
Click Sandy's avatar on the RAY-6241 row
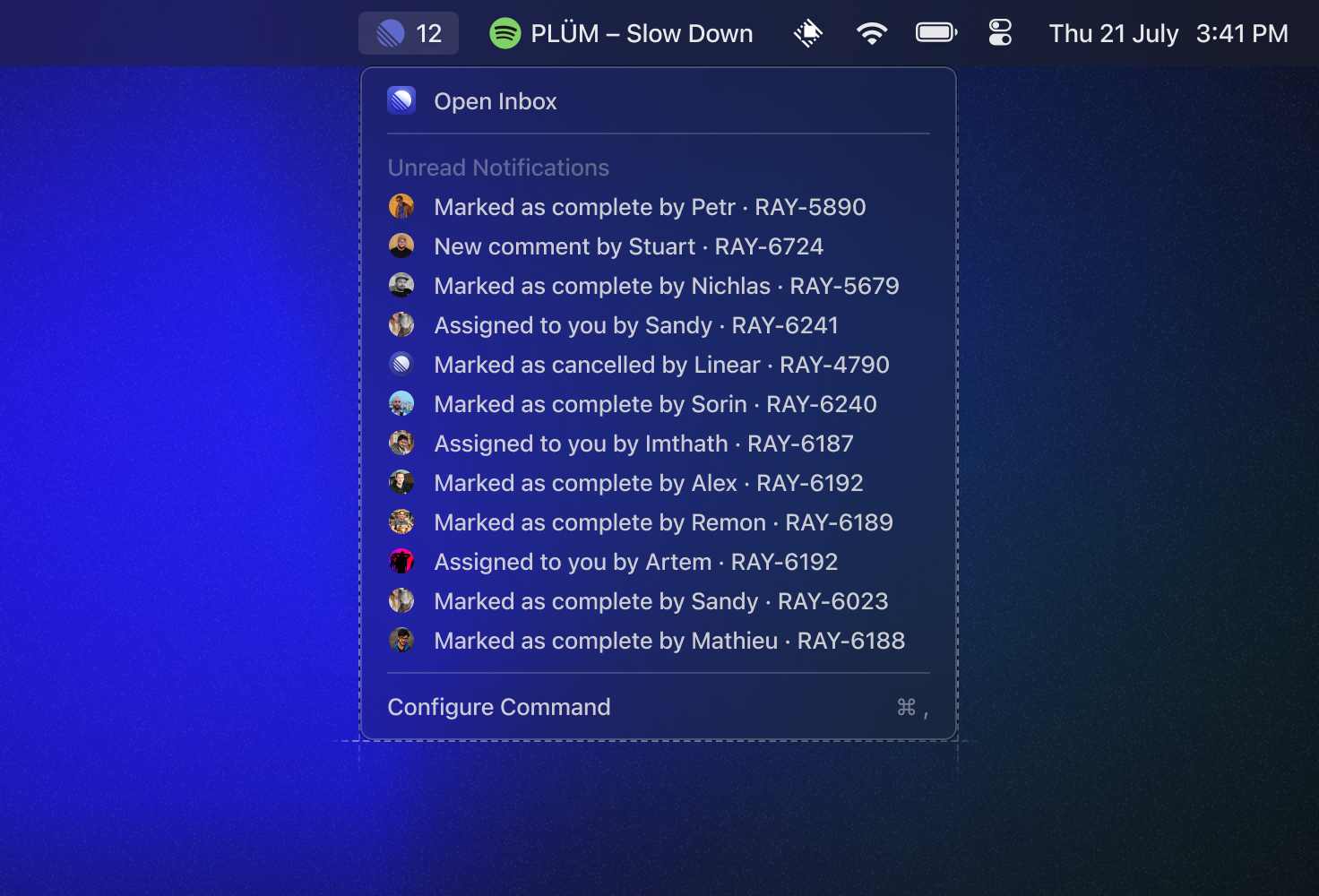401,324
